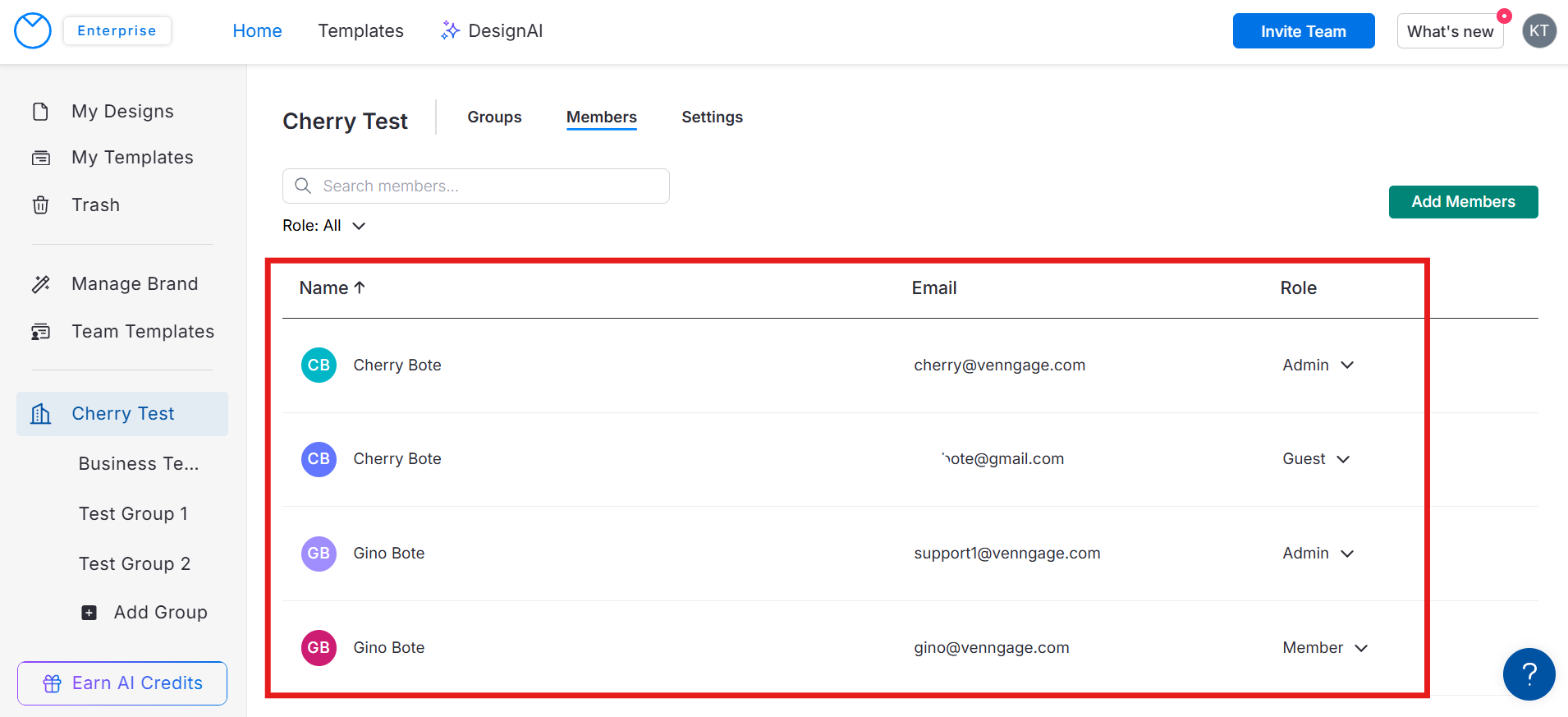Open the Role: All filter dropdown
Image resolution: width=1568 pixels, height=717 pixels.
click(323, 225)
